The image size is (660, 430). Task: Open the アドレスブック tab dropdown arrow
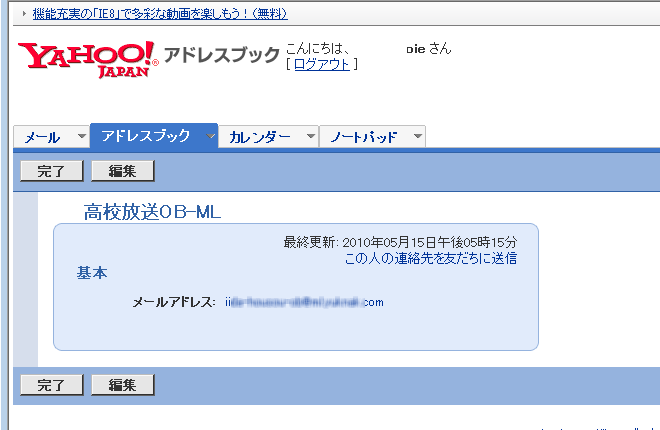[x=210, y=136]
